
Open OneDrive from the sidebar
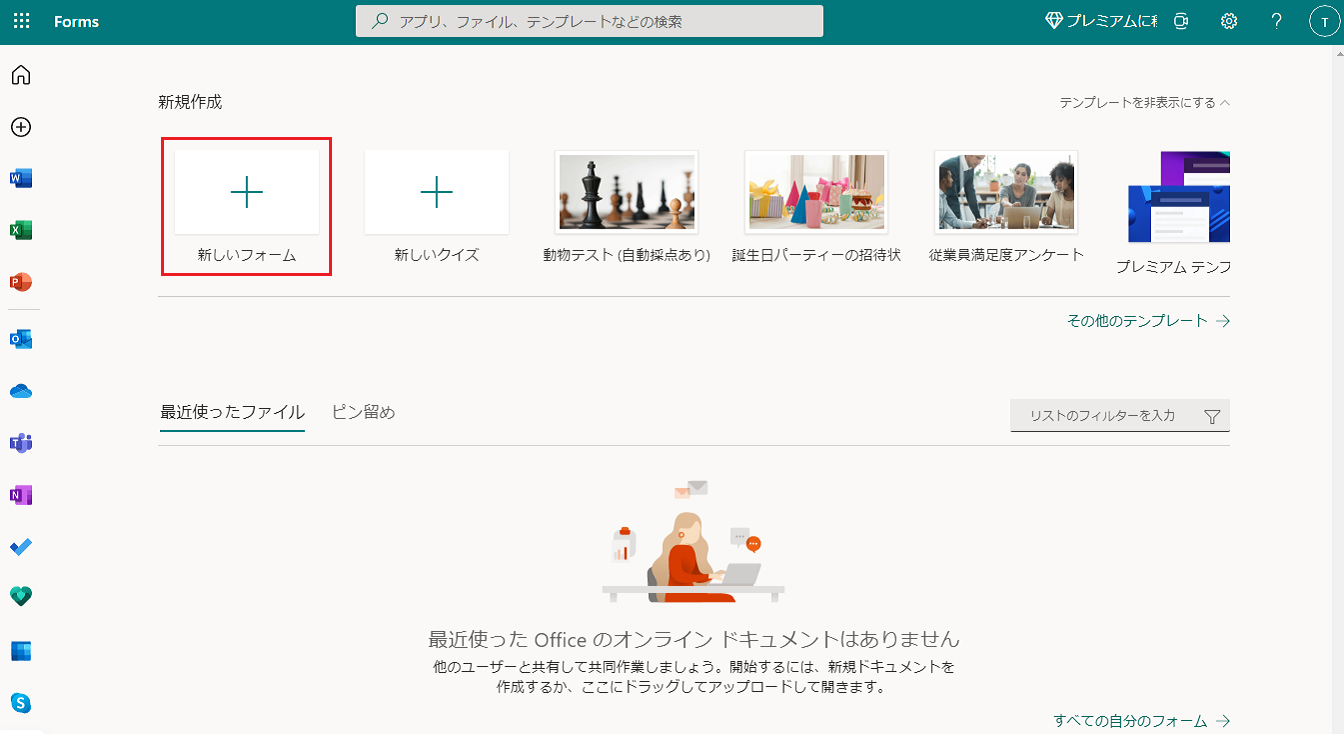coord(22,390)
